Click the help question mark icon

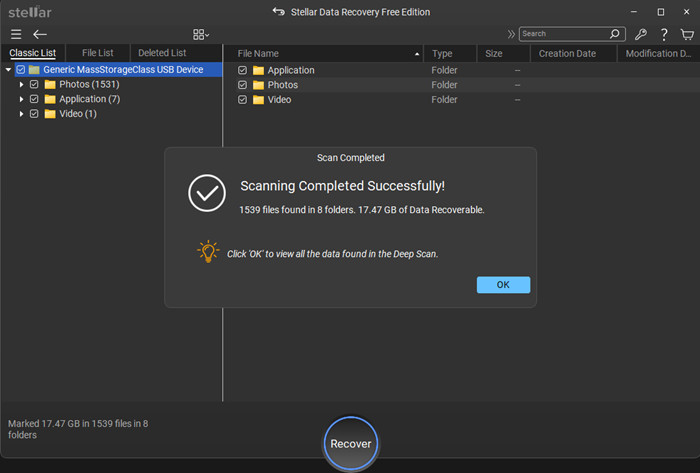664,34
